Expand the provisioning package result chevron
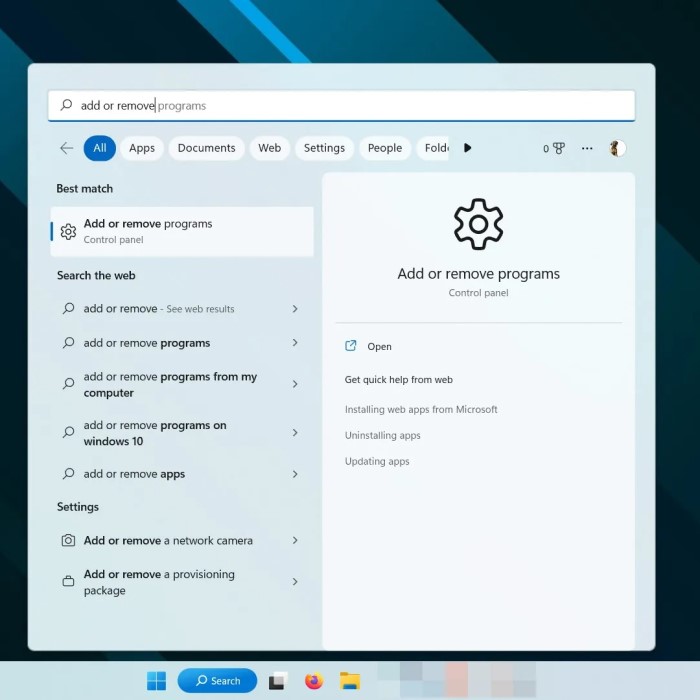 click(x=295, y=582)
